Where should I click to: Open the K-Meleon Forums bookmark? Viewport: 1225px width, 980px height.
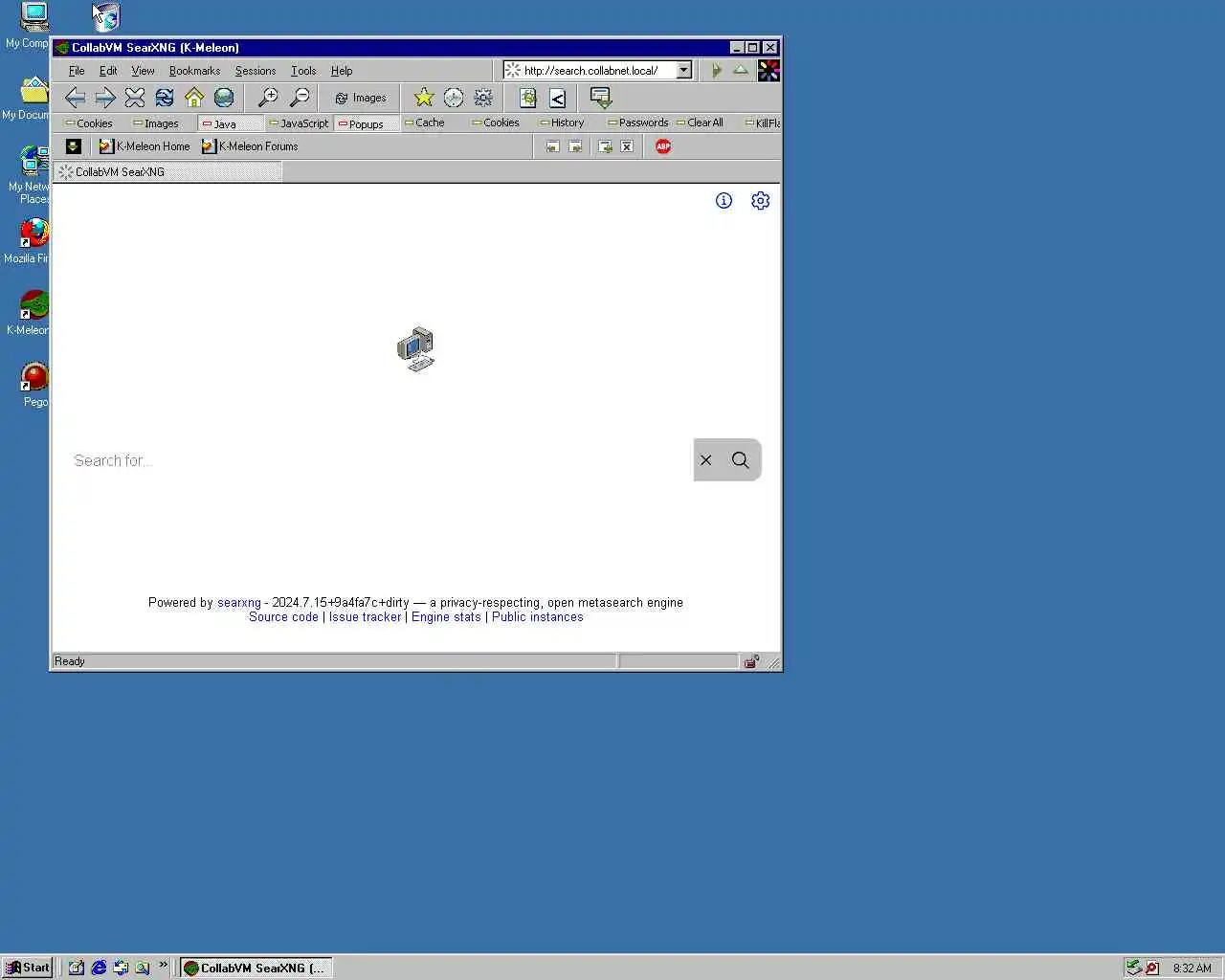click(x=250, y=146)
